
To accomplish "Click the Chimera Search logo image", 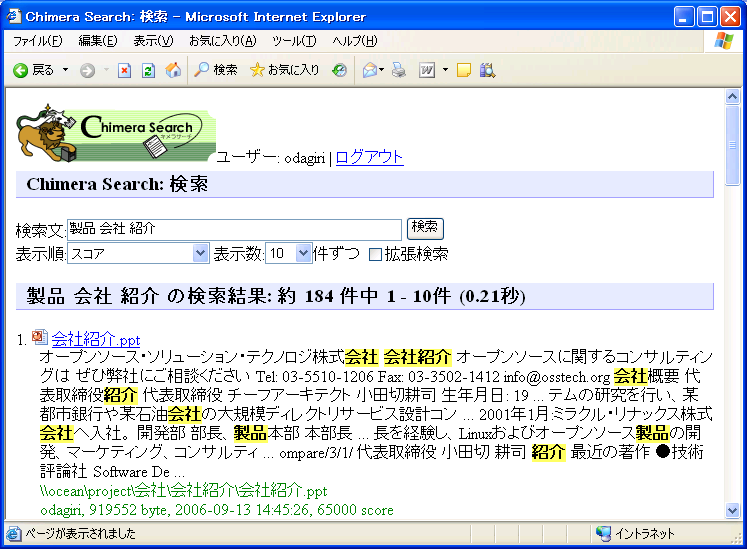I will click(x=116, y=133).
